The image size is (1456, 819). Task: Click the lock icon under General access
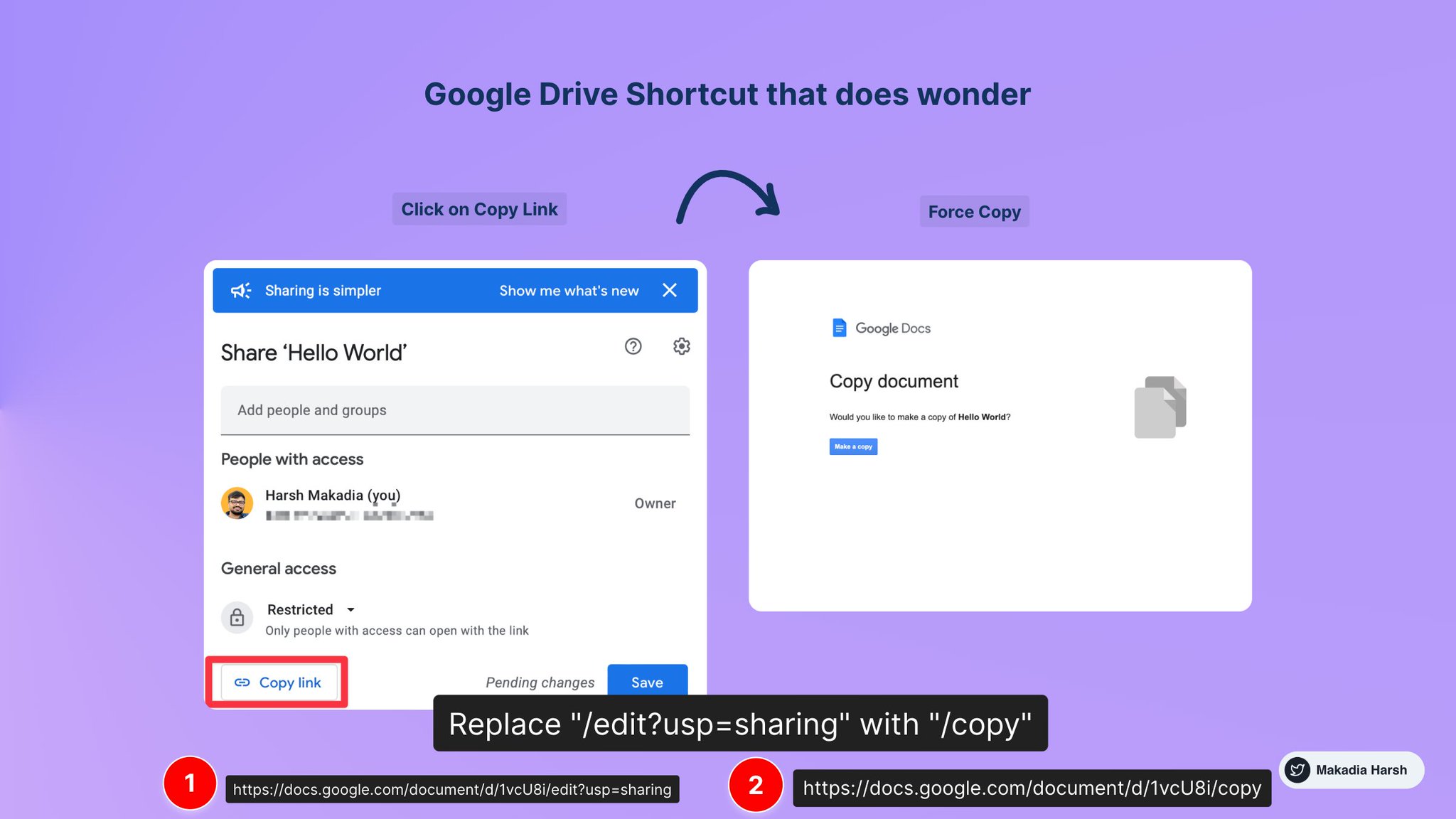(x=237, y=617)
